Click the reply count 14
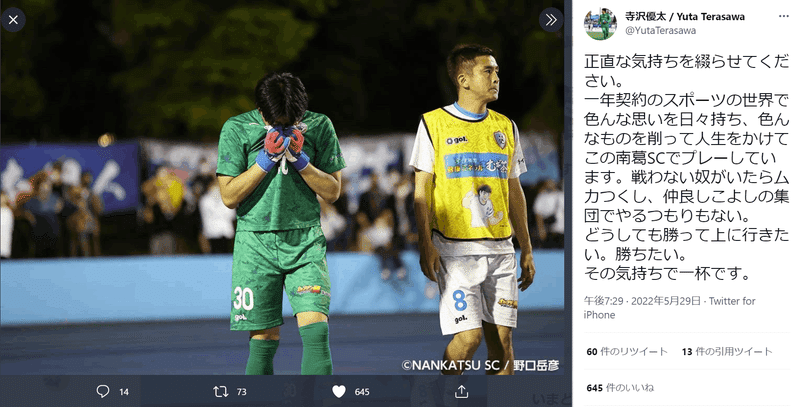Viewport: 800px width, 407px height. click(x=124, y=392)
